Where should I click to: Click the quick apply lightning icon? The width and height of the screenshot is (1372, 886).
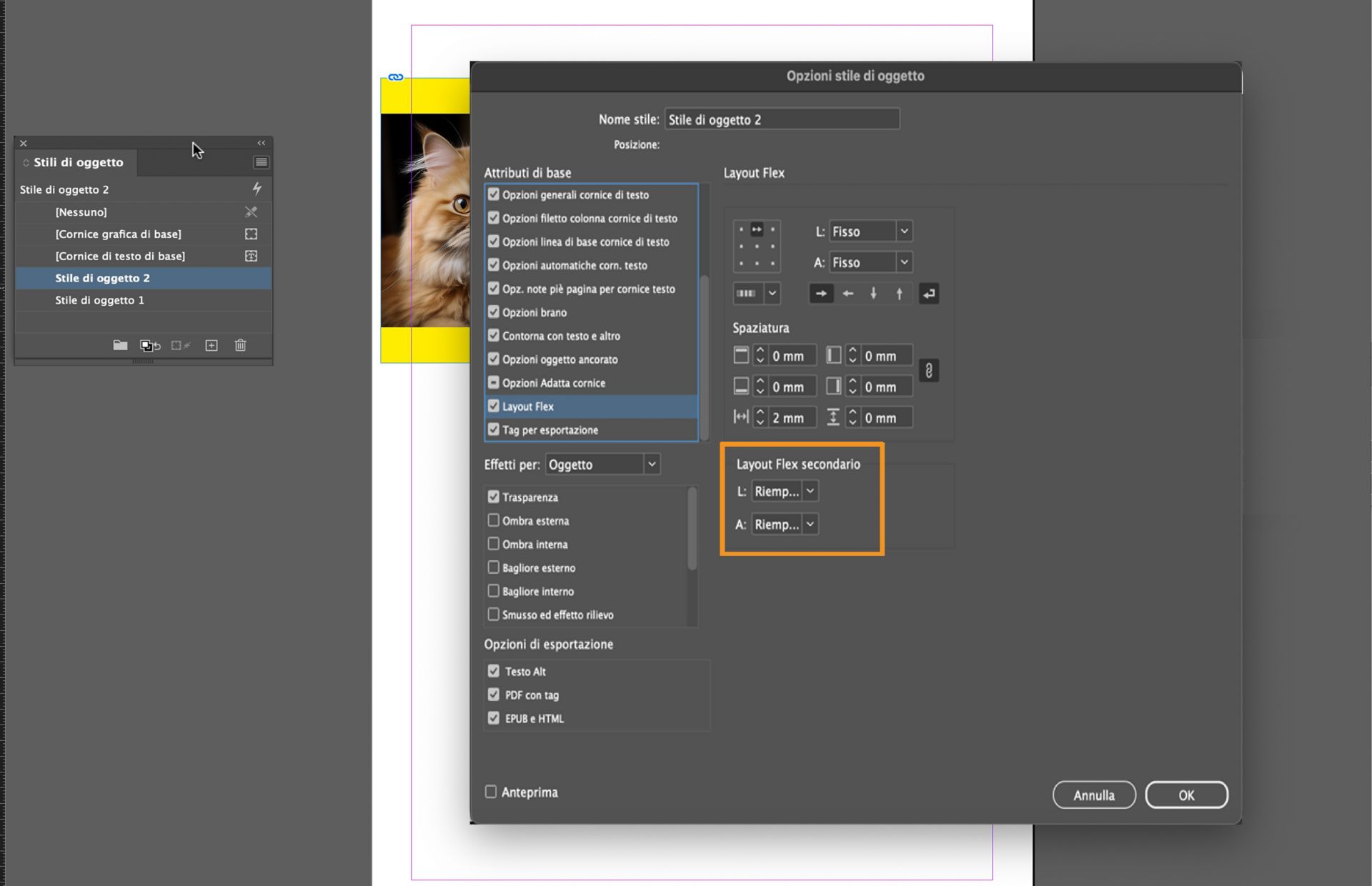pyautogui.click(x=257, y=189)
